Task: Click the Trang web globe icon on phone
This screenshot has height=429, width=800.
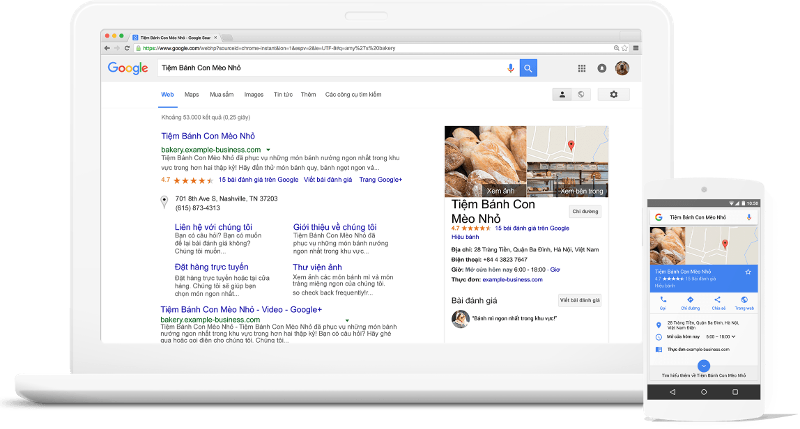Action: click(x=744, y=302)
